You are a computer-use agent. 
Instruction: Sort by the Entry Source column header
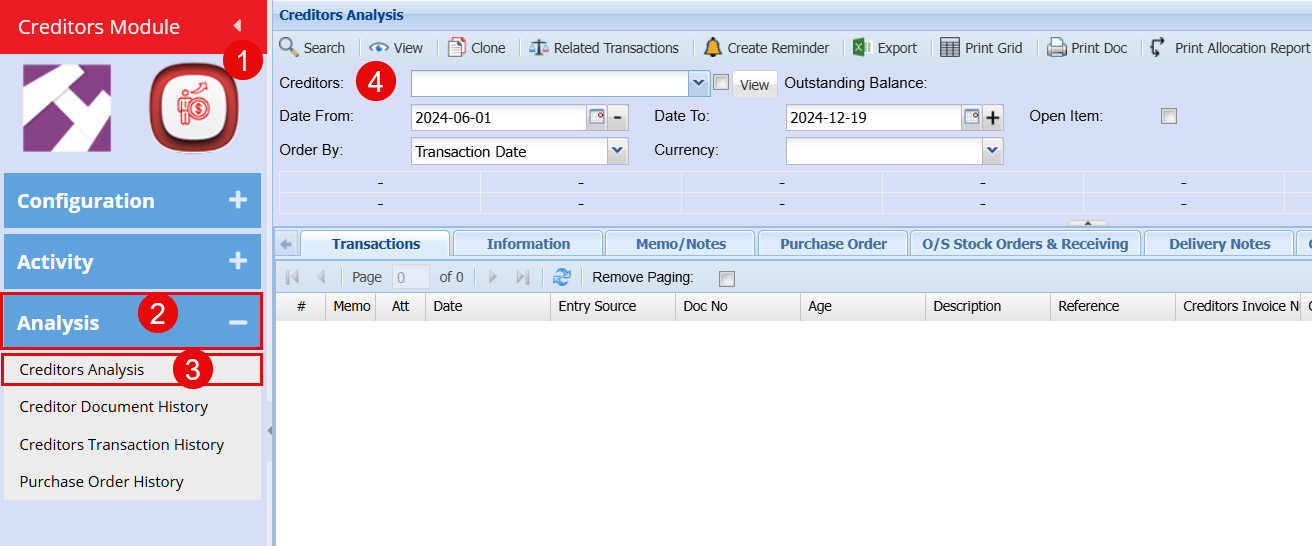[x=612, y=306]
